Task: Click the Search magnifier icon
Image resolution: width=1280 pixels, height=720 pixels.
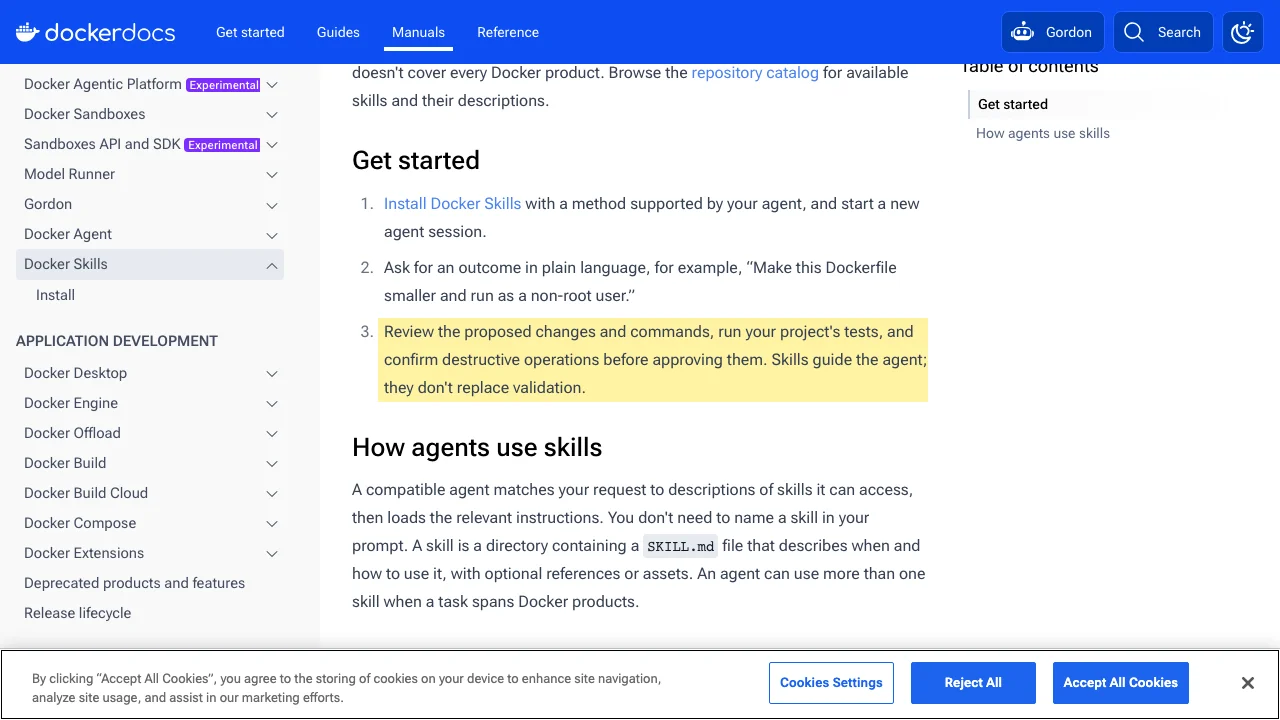Action: pos(1133,32)
